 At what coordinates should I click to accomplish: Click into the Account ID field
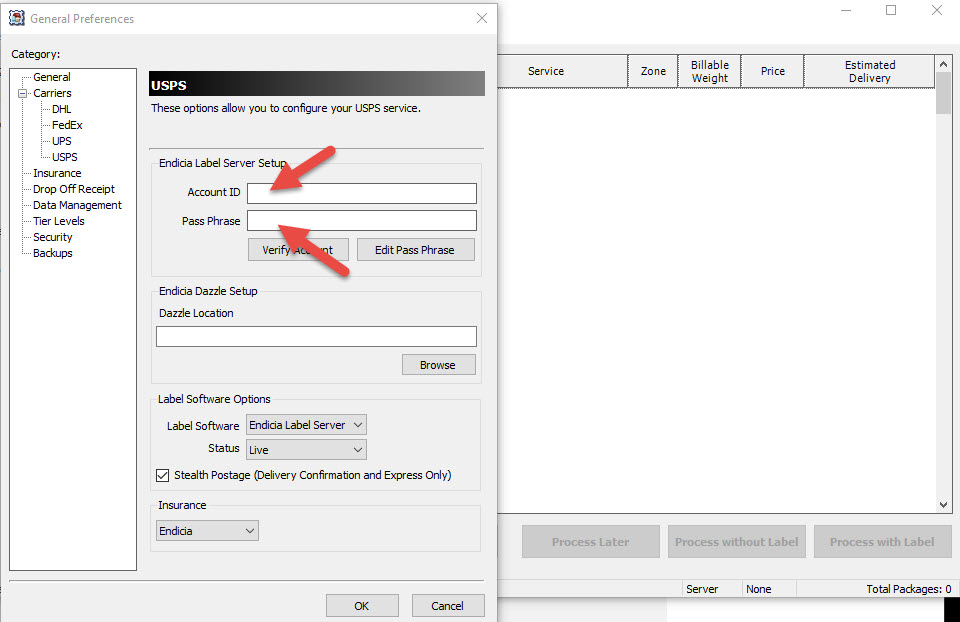point(362,193)
